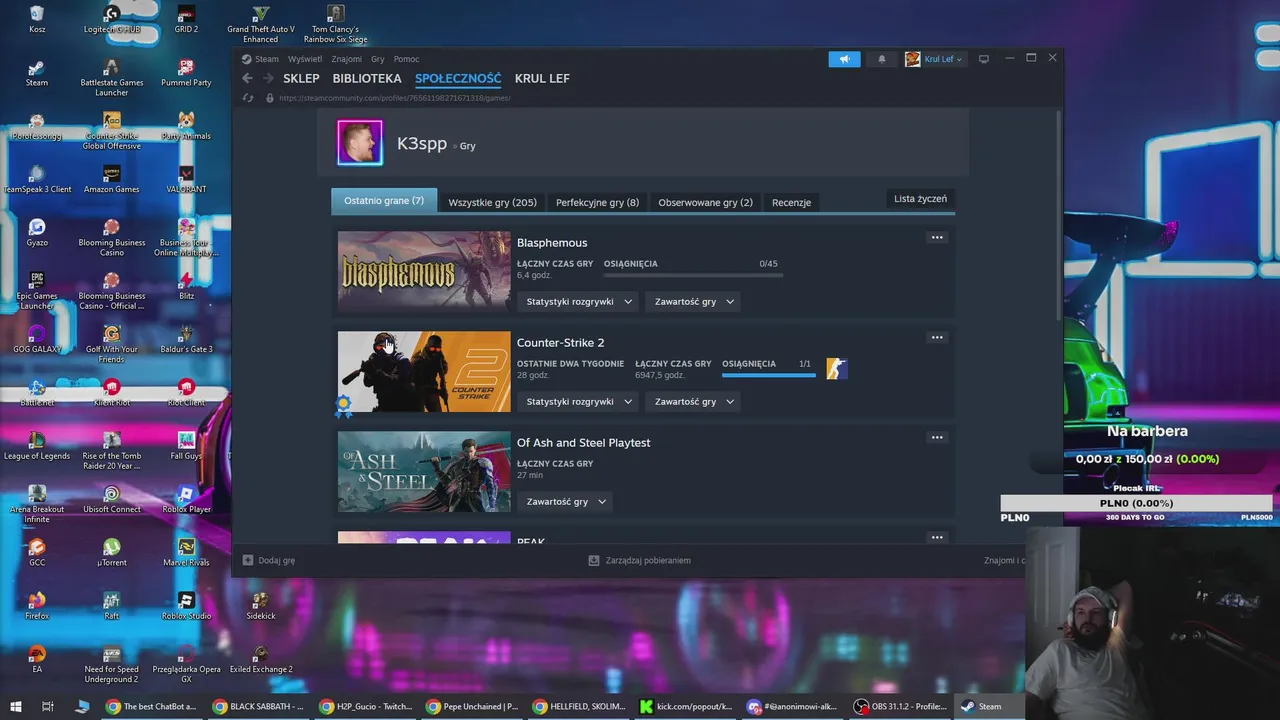Select Epic Games Launcher shortcut

pyautogui.click(x=37, y=290)
